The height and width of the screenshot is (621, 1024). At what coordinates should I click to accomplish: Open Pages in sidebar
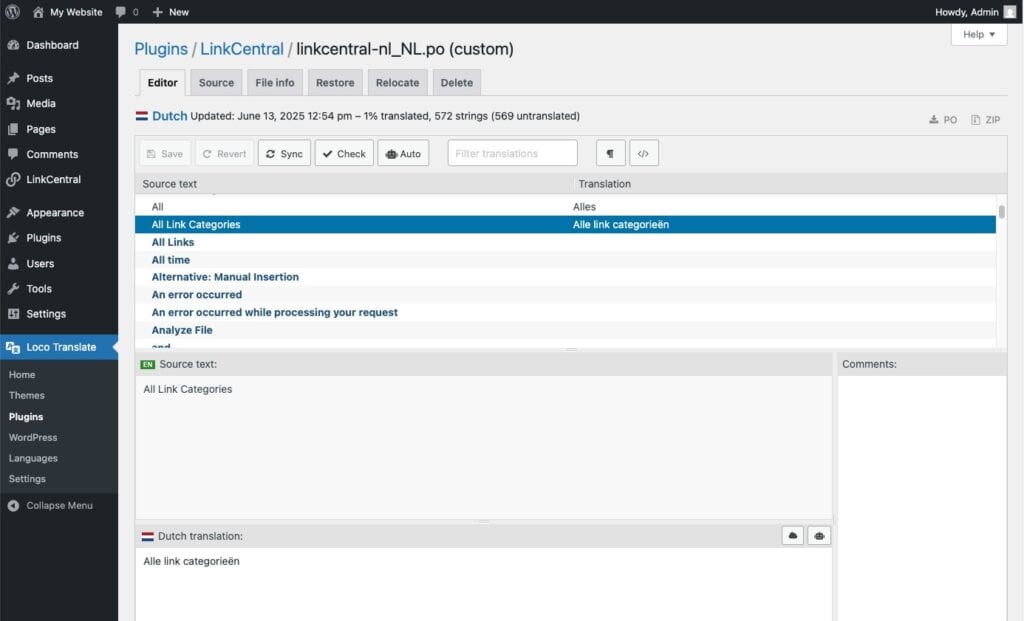(59, 129)
